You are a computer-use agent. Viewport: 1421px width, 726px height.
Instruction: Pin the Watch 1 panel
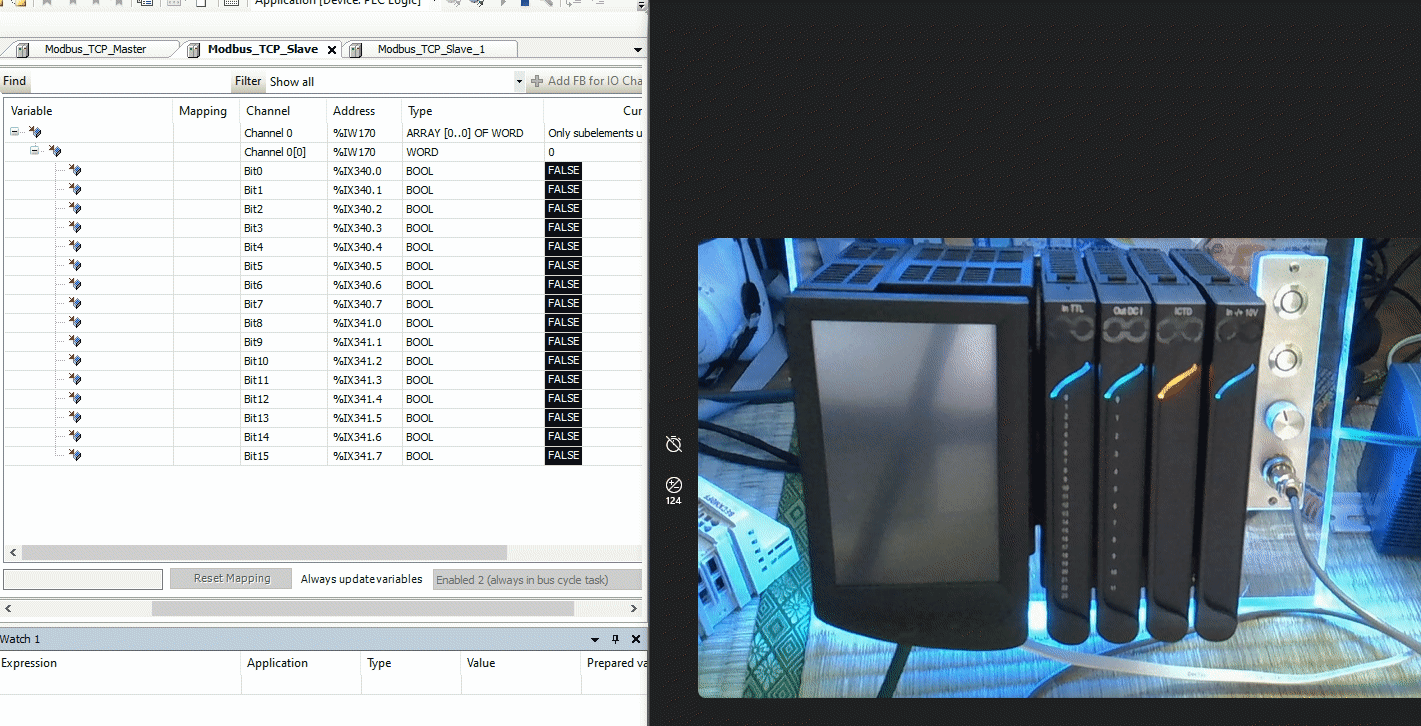(x=615, y=639)
